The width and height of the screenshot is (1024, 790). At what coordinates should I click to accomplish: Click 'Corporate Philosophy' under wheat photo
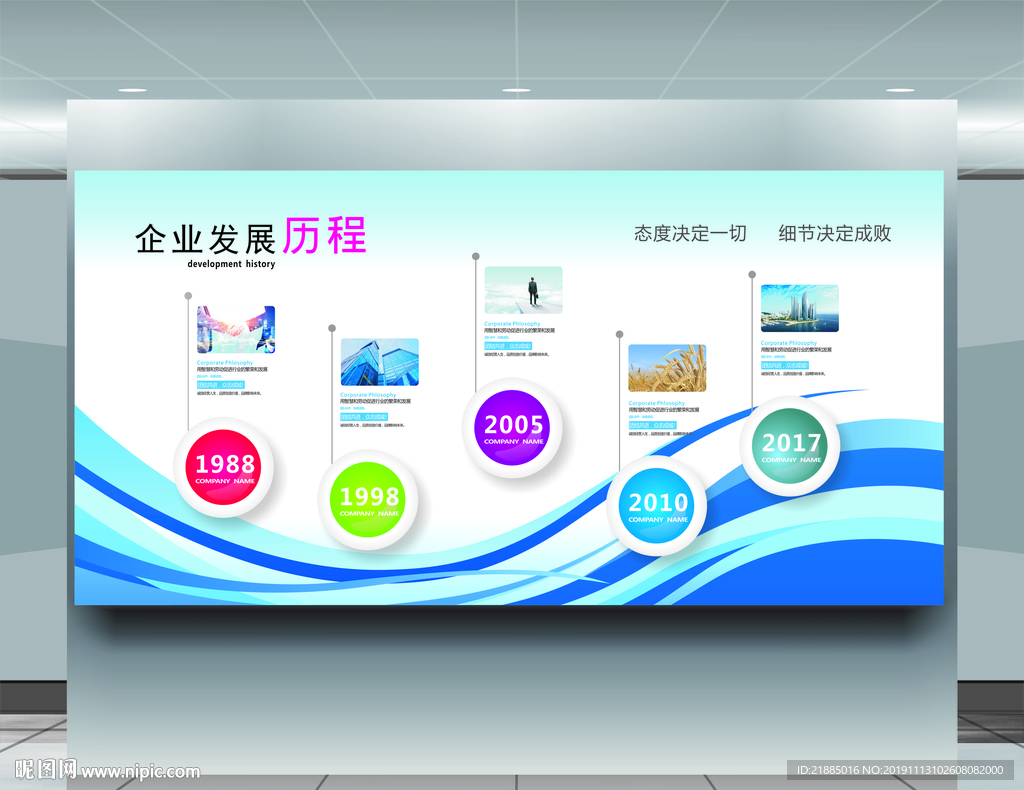pyautogui.click(x=657, y=403)
